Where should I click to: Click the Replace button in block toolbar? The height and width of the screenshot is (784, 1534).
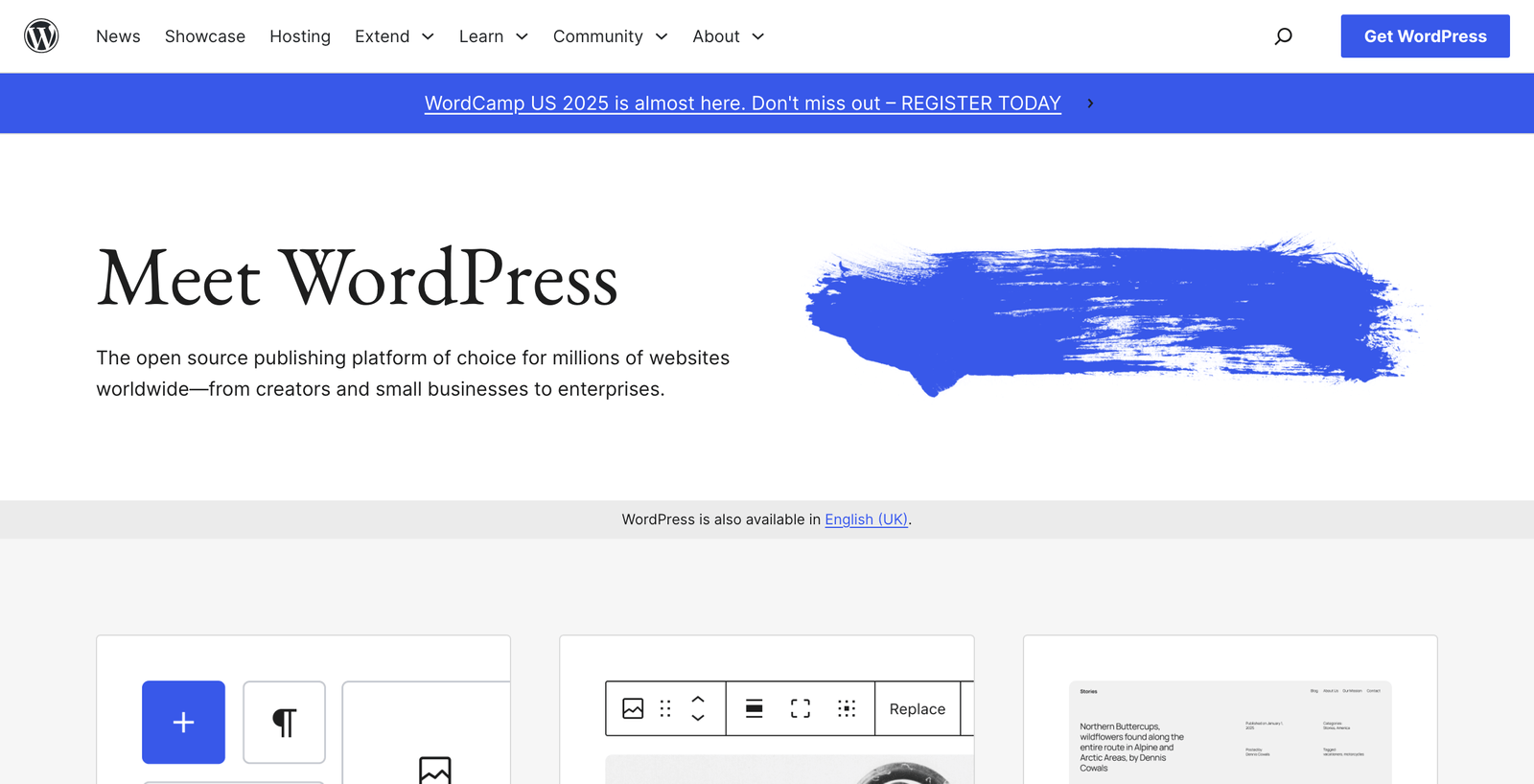coord(918,709)
